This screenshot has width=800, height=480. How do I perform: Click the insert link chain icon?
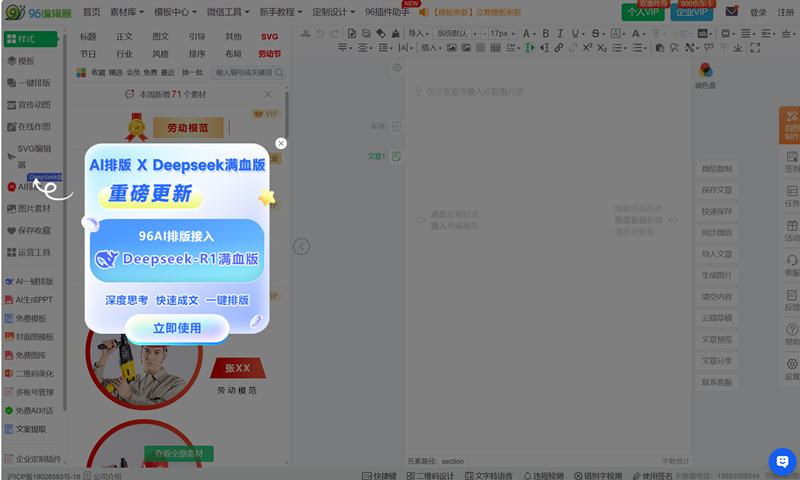(x=559, y=48)
